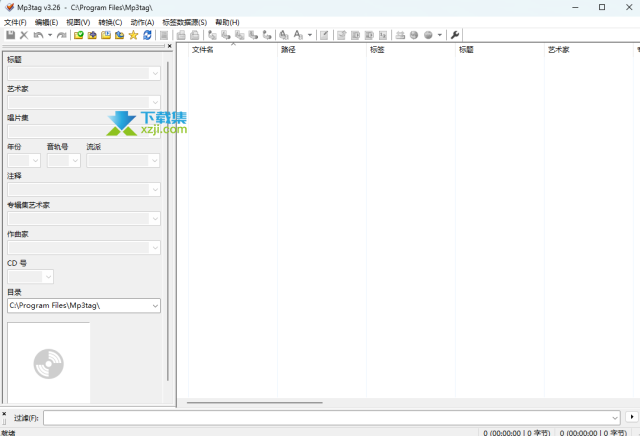The height and width of the screenshot is (436, 640).
Task: Click the album cover art placeholder
Action: pos(49,363)
